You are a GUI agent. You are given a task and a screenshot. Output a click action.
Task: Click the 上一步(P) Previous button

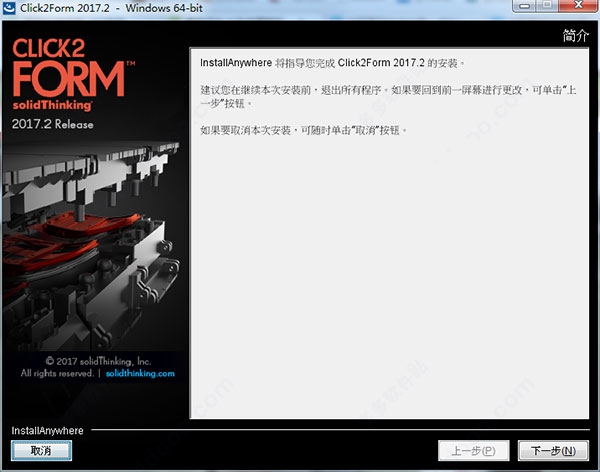click(473, 451)
